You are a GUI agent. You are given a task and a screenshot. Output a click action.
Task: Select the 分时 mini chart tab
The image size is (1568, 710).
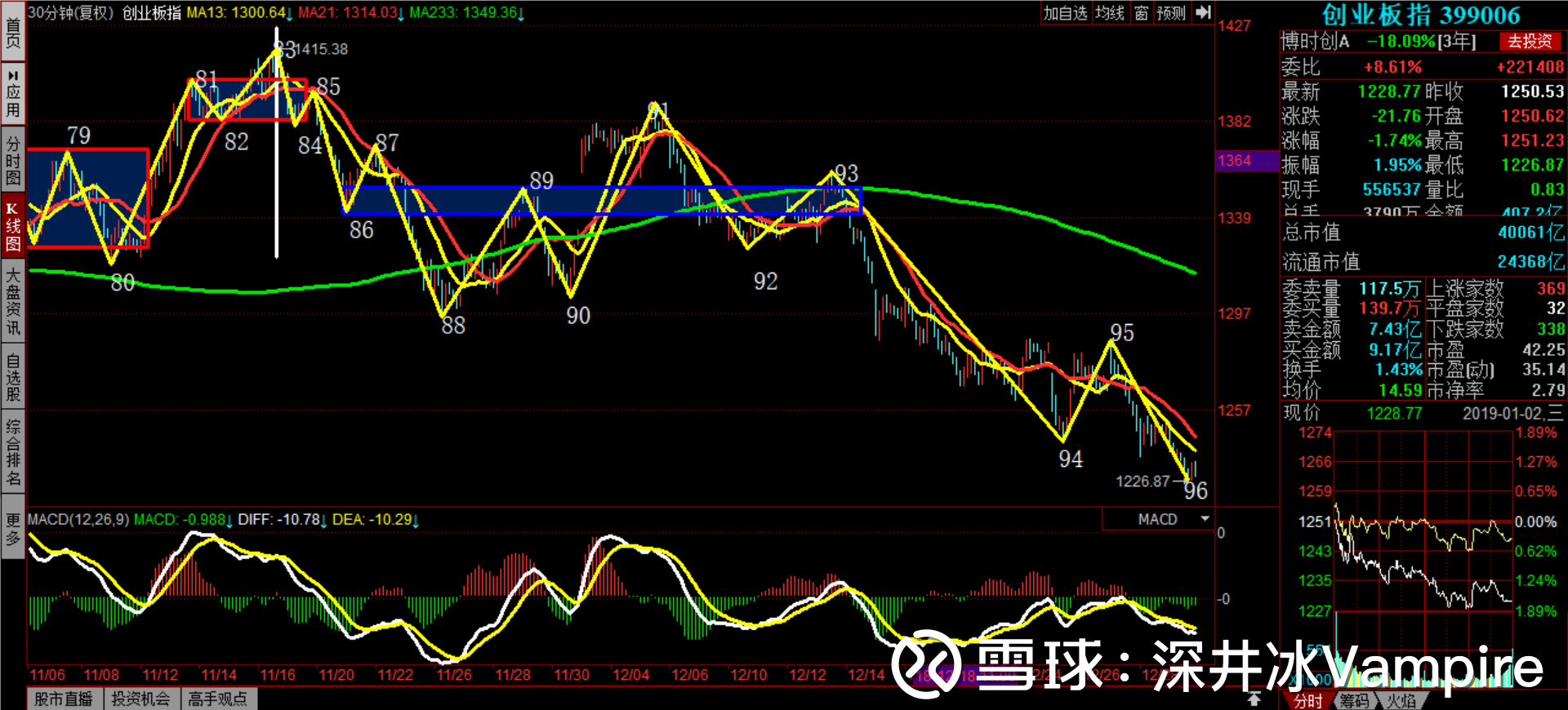coord(1308,700)
